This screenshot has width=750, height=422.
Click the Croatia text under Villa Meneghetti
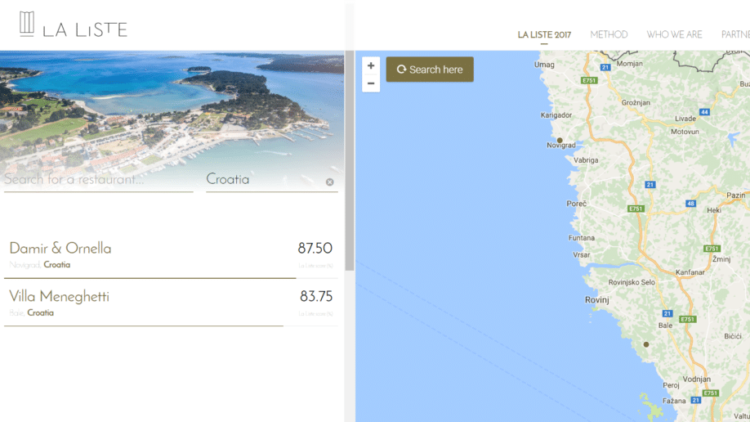pos(40,313)
